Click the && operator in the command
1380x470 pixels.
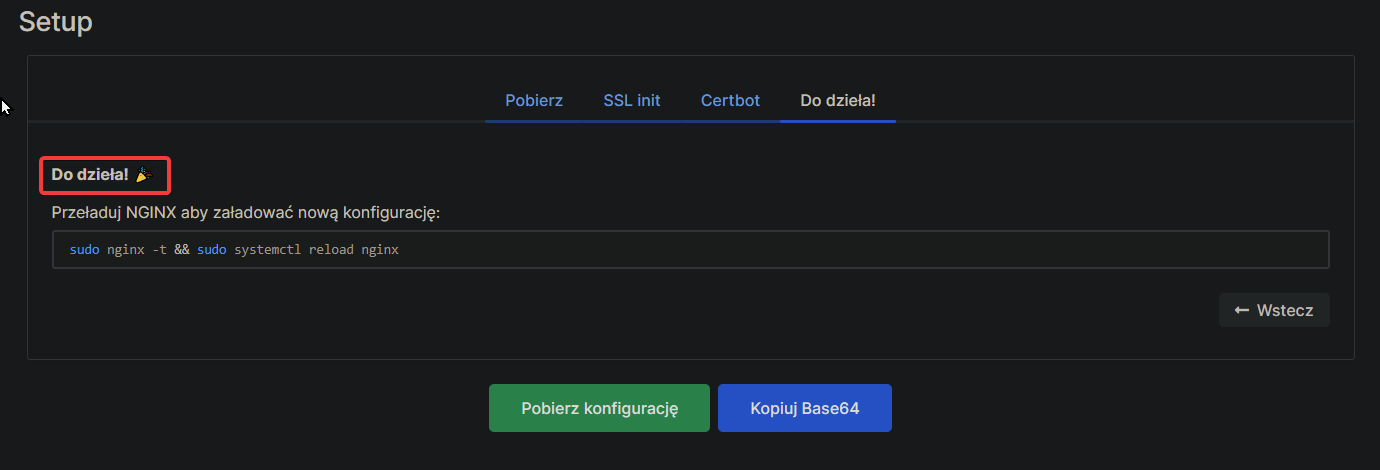tap(181, 250)
